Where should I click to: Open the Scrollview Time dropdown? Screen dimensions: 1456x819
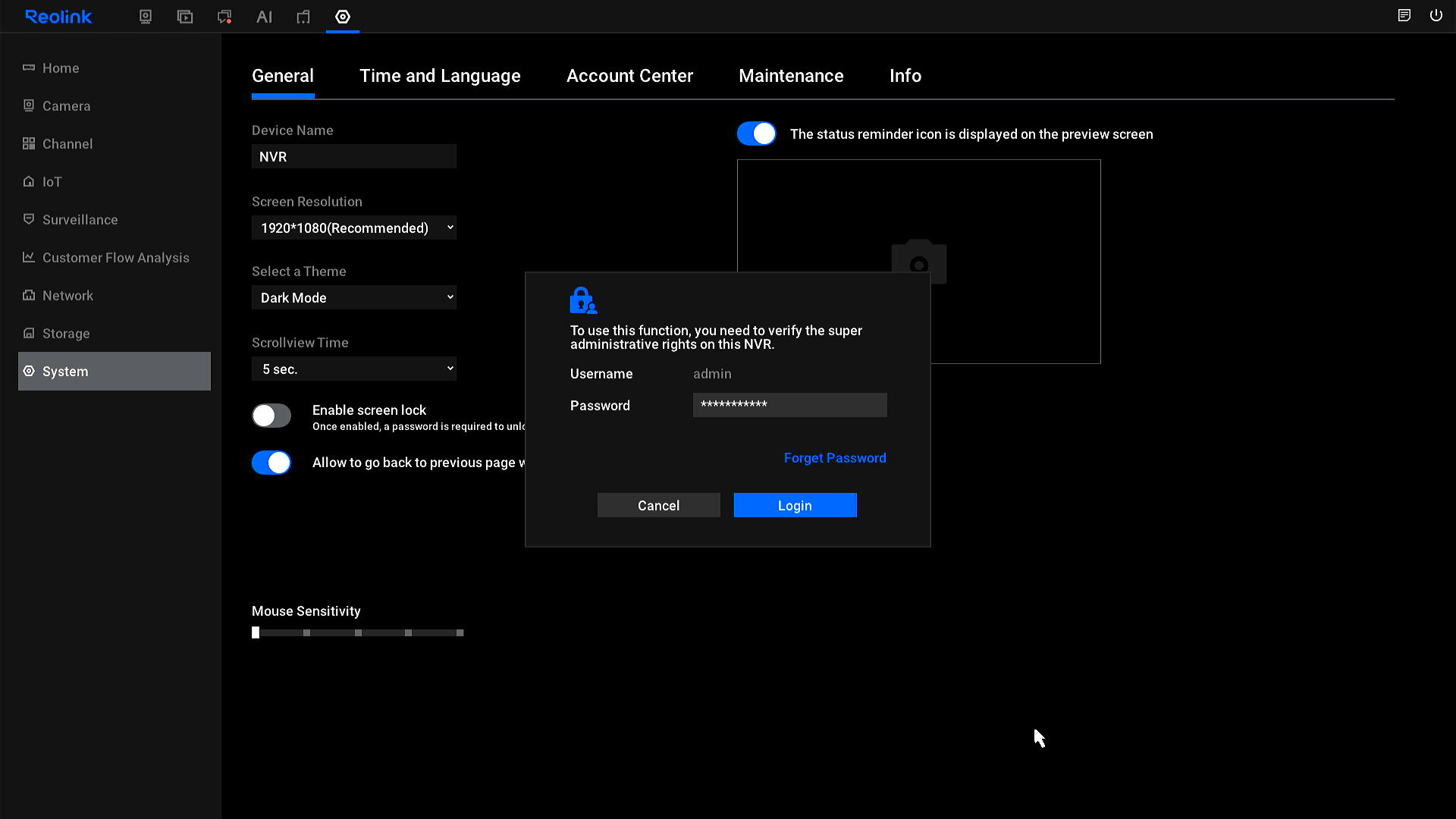pyautogui.click(x=353, y=369)
